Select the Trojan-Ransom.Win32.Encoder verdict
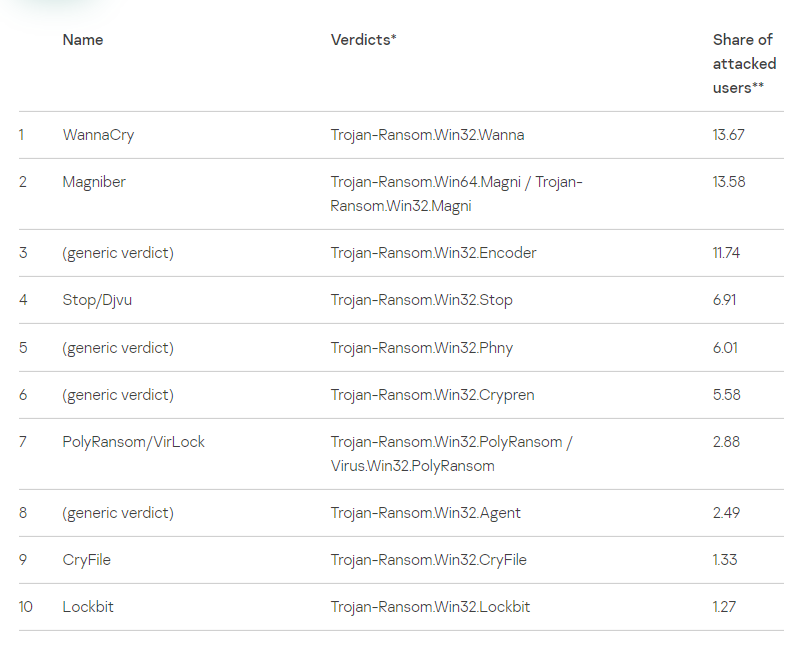809x650 pixels. click(x=433, y=253)
